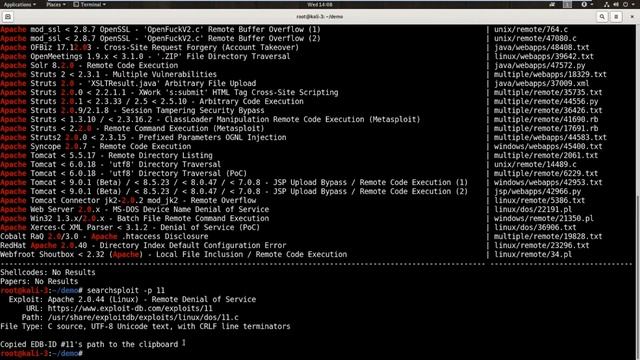Click the path multiple/remote/6229.txt

[546, 173]
